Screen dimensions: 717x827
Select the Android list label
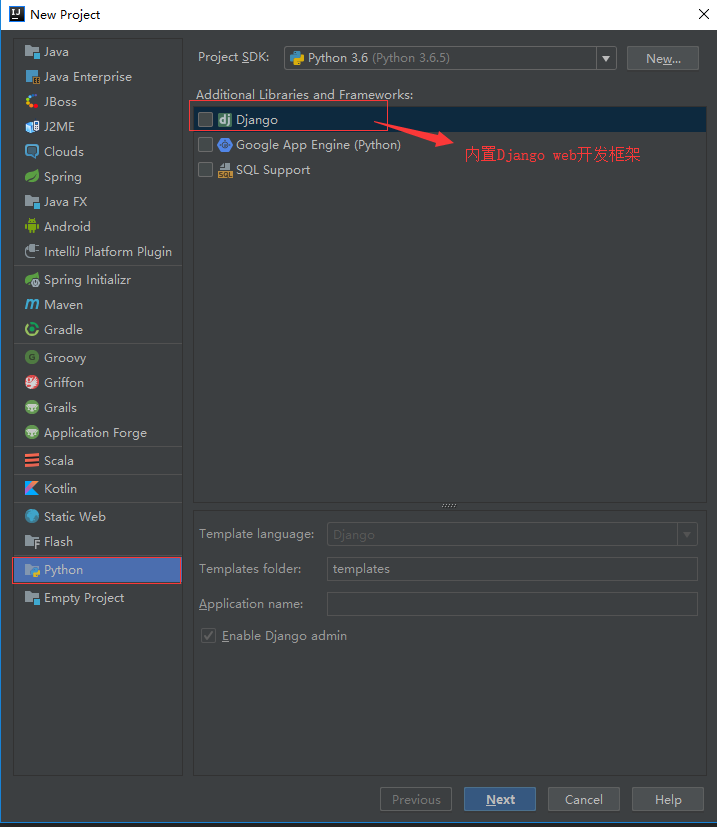67,227
